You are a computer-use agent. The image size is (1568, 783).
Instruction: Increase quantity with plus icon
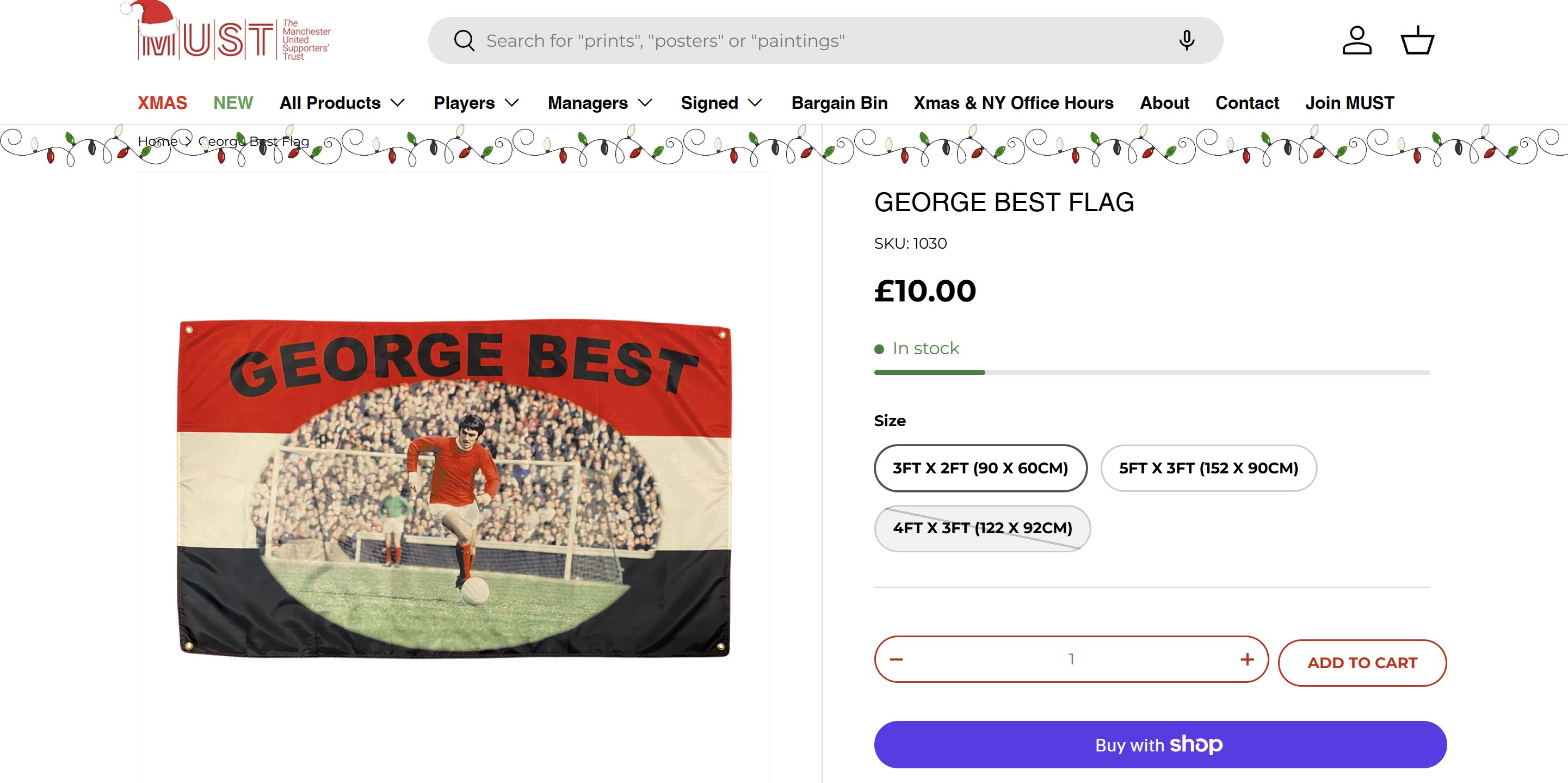(x=1247, y=659)
